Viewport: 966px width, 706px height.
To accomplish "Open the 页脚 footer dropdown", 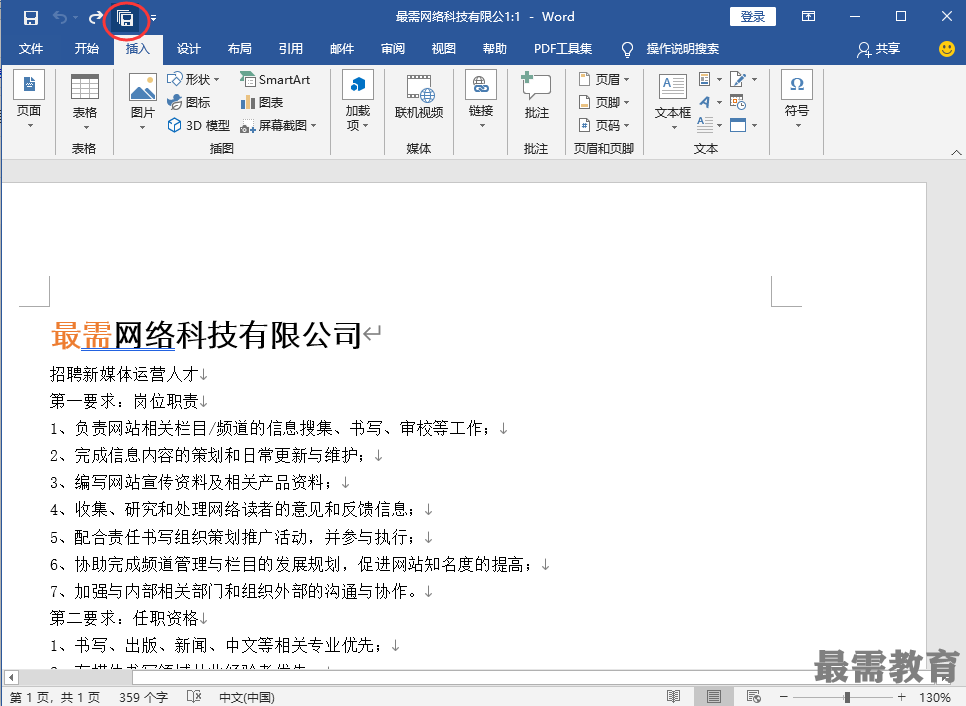I will click(x=604, y=102).
